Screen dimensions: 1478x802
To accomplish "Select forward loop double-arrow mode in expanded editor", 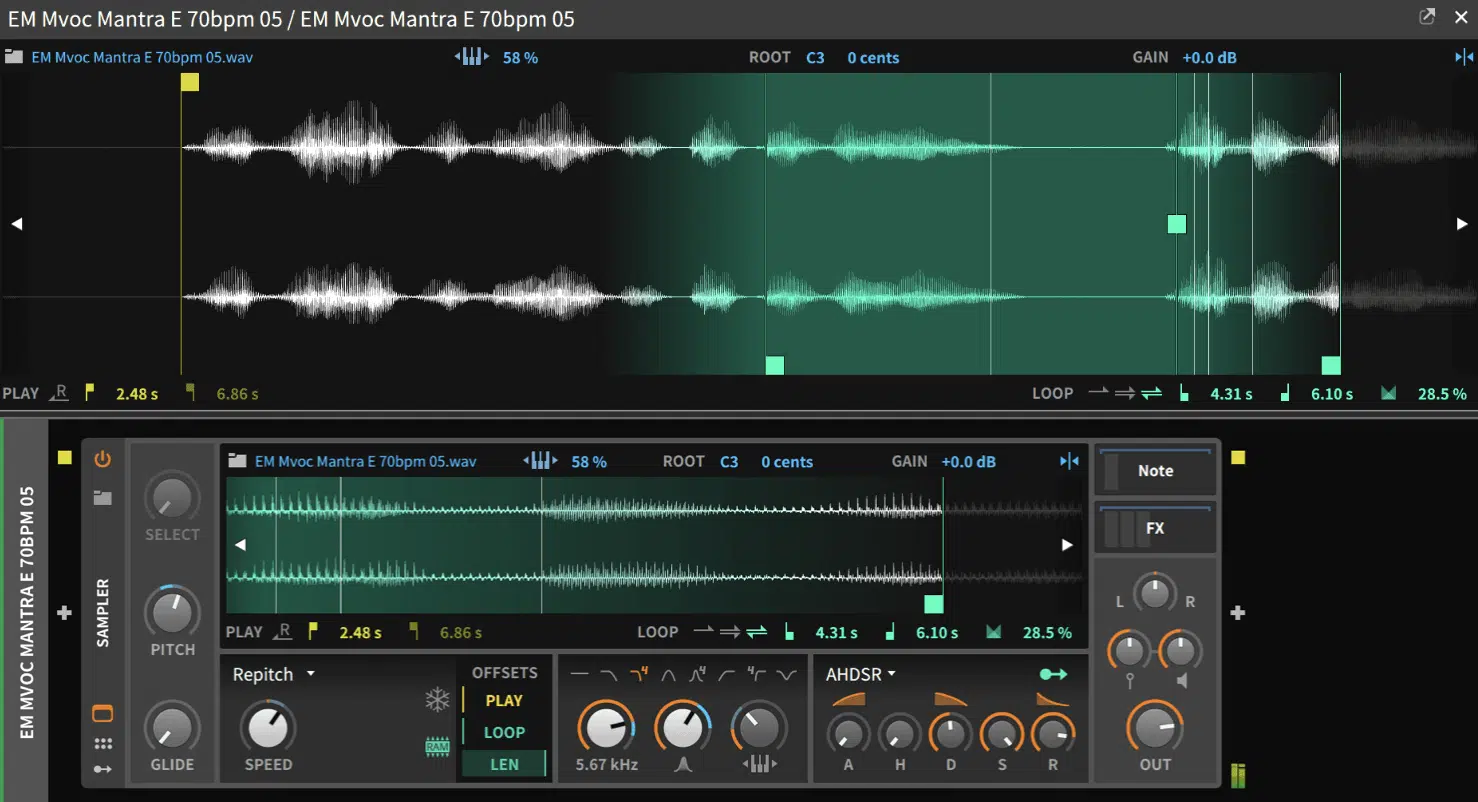I will point(1125,393).
